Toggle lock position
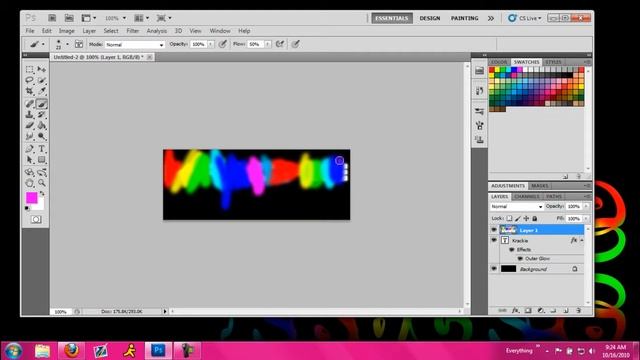Screen dimensions: 640x360 click(x=527, y=218)
